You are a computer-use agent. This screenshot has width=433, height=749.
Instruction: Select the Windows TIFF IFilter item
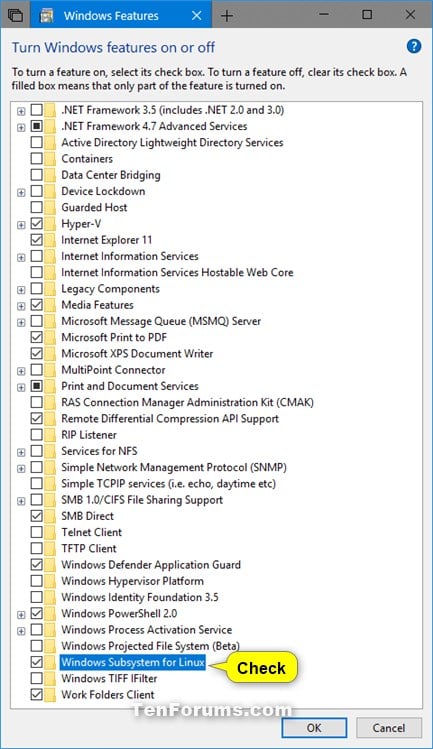(109, 678)
